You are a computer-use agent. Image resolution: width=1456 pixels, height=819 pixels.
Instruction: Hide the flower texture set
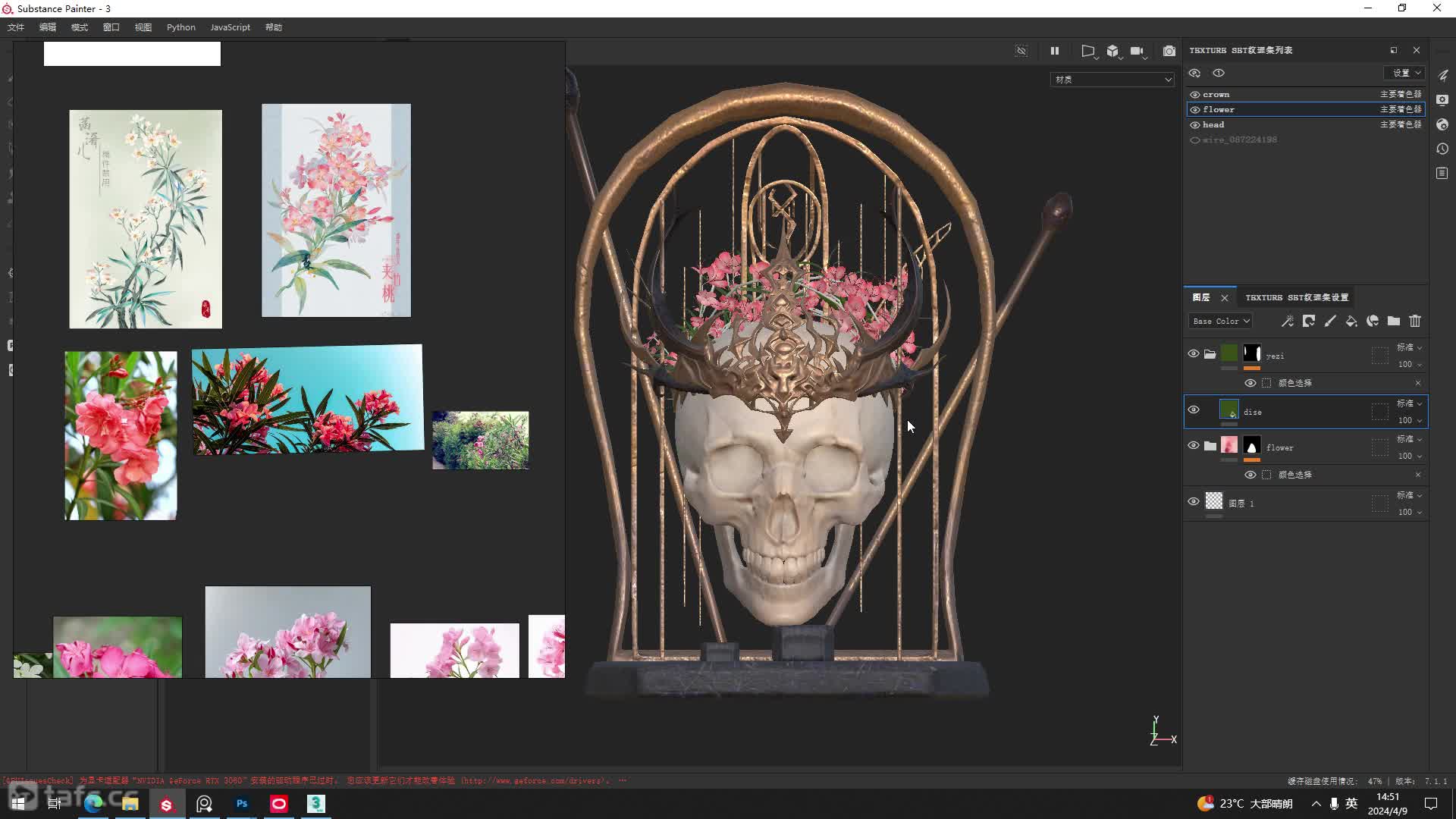pyautogui.click(x=1195, y=110)
